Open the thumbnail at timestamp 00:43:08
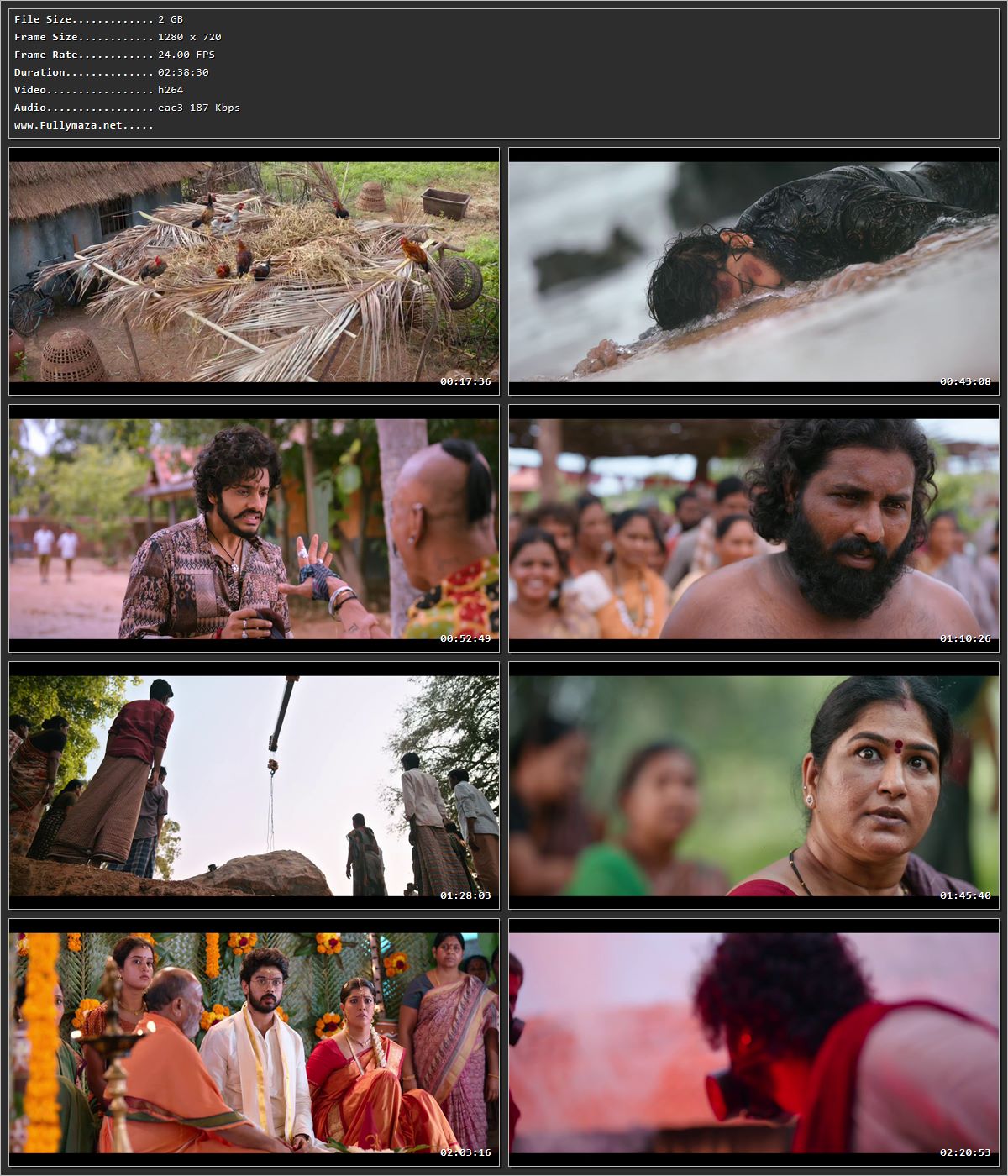 (x=753, y=271)
